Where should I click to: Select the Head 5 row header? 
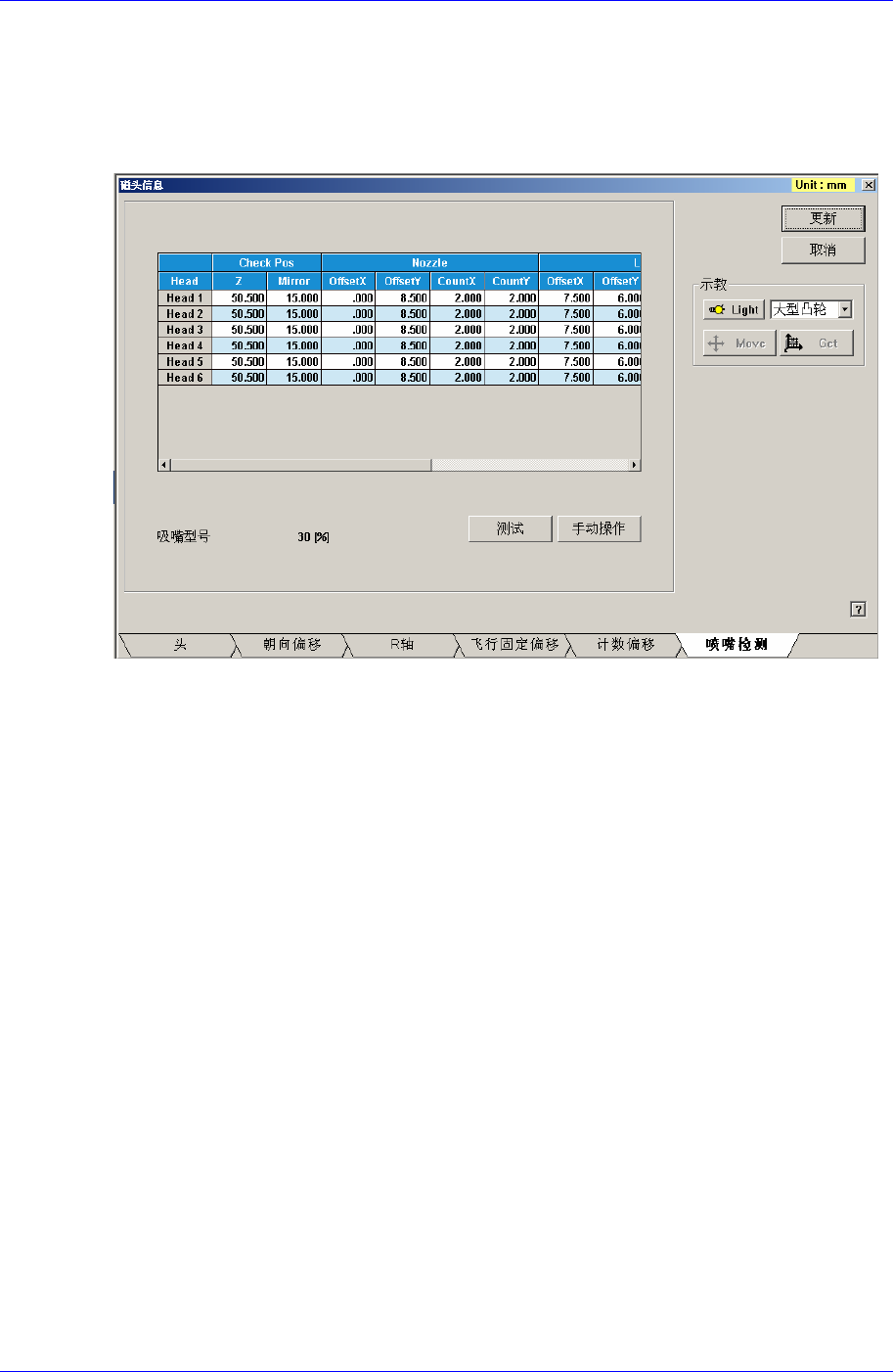click(x=185, y=361)
